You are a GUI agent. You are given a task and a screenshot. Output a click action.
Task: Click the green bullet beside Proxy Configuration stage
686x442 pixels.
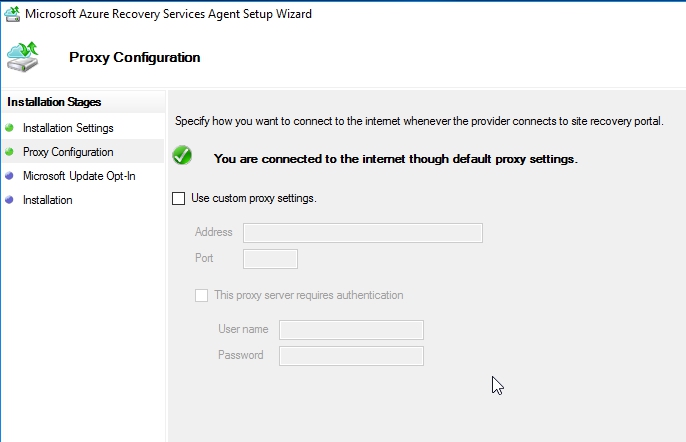tap(10, 152)
